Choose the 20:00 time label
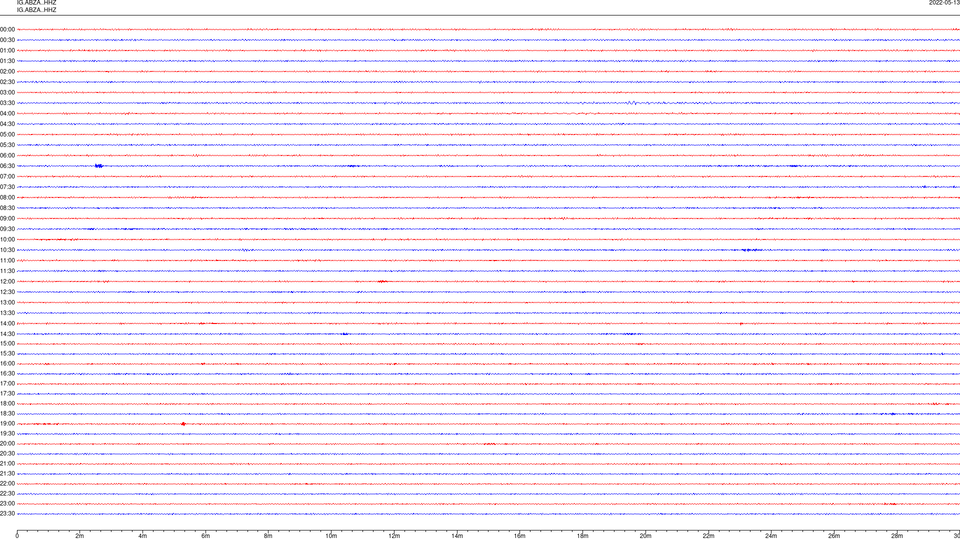960x540 pixels. 7,444
